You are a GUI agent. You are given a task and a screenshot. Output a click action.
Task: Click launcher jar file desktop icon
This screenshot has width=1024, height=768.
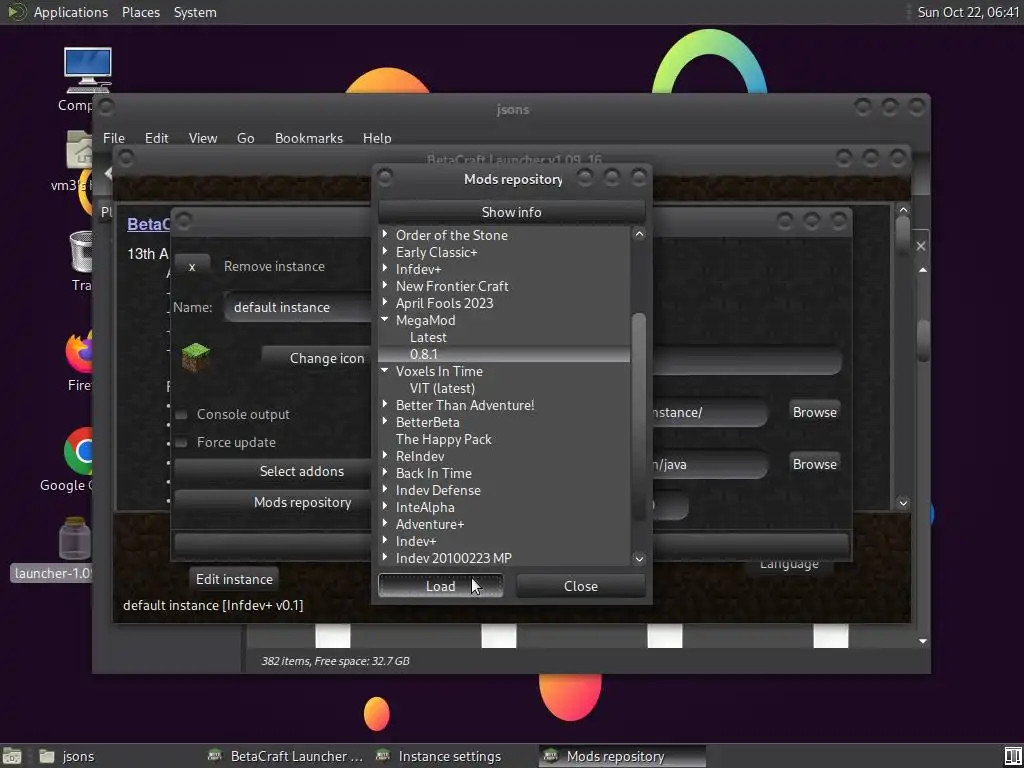74,538
